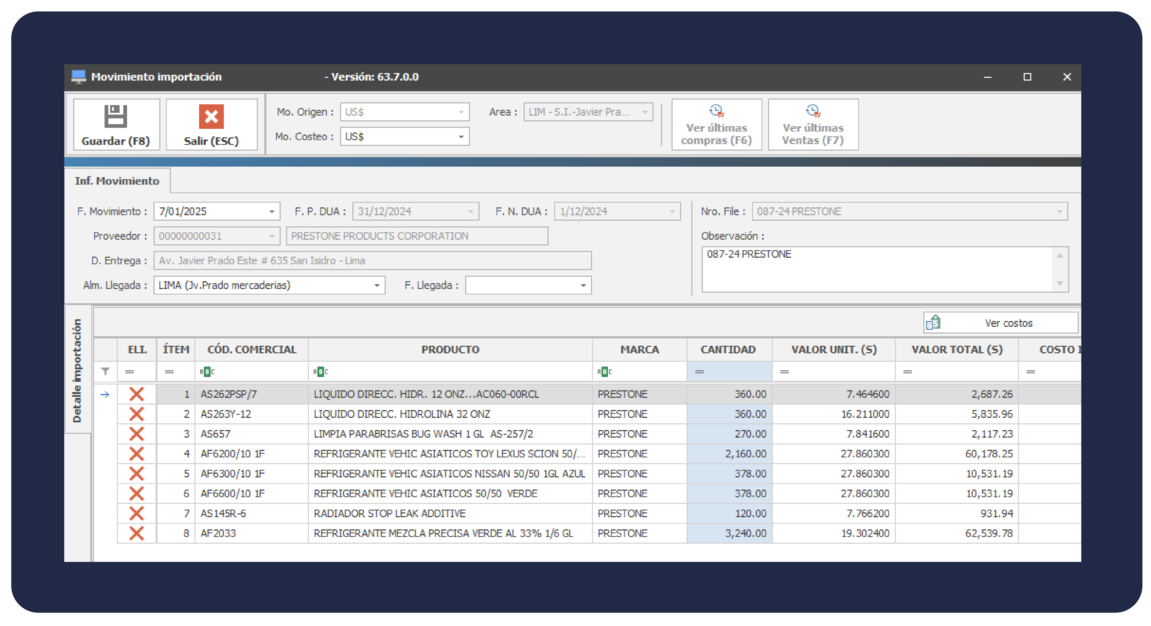Delete item 4 AF6200/10 1F row

pyautogui.click(x=136, y=454)
